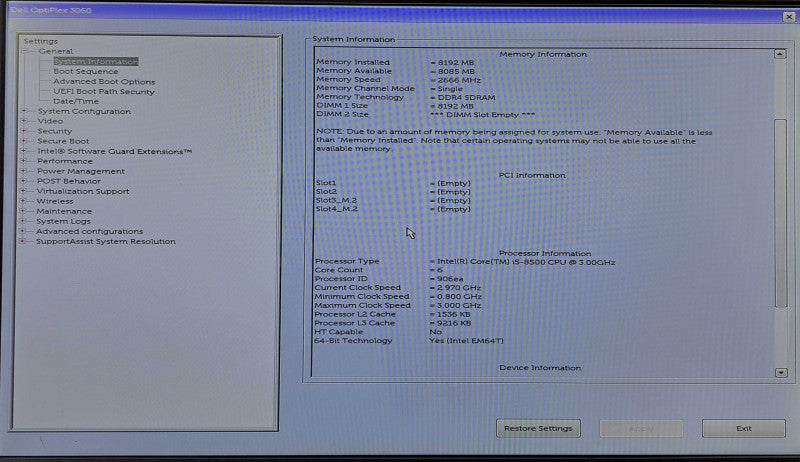Select Secure Boot category label

pos(63,141)
